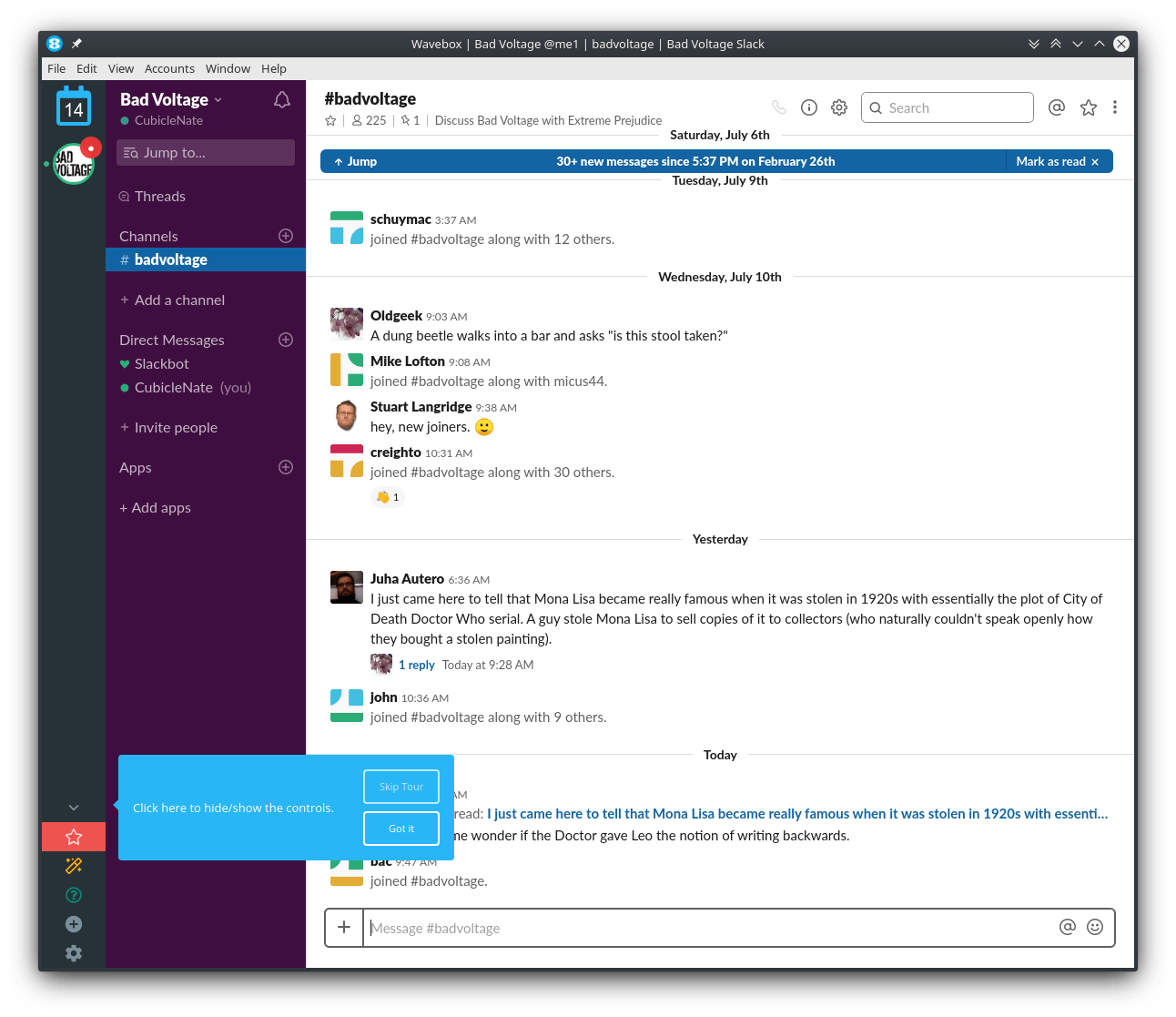Click Add apps in the sidebar

(x=156, y=507)
